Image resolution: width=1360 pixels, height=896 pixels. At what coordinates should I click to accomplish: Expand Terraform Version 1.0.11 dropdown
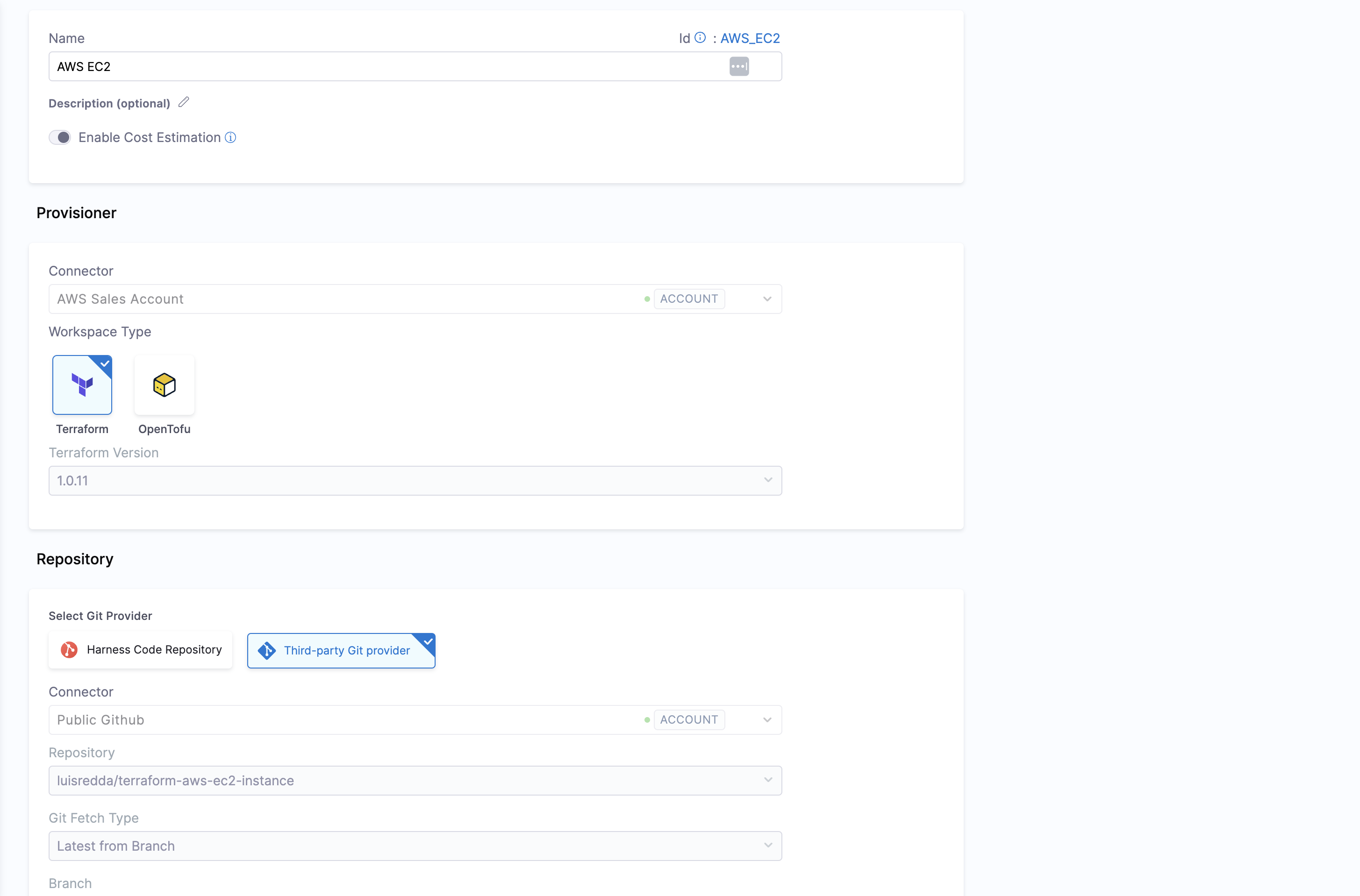tap(768, 480)
